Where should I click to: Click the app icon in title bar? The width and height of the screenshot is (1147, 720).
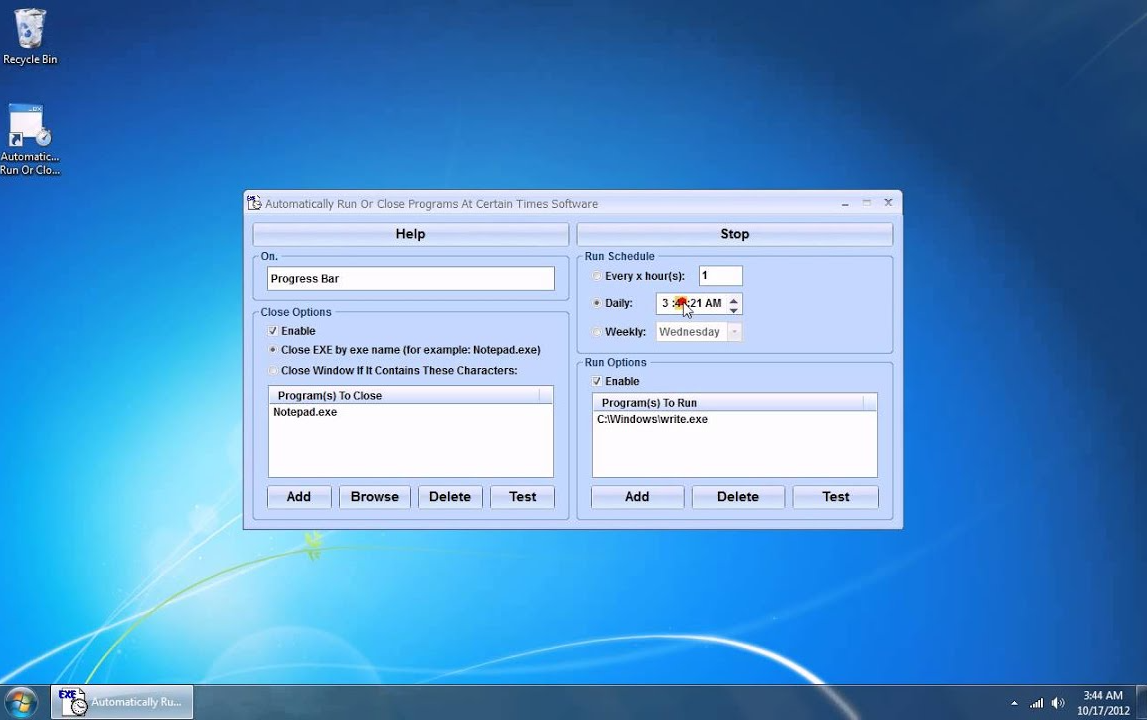[x=255, y=203]
